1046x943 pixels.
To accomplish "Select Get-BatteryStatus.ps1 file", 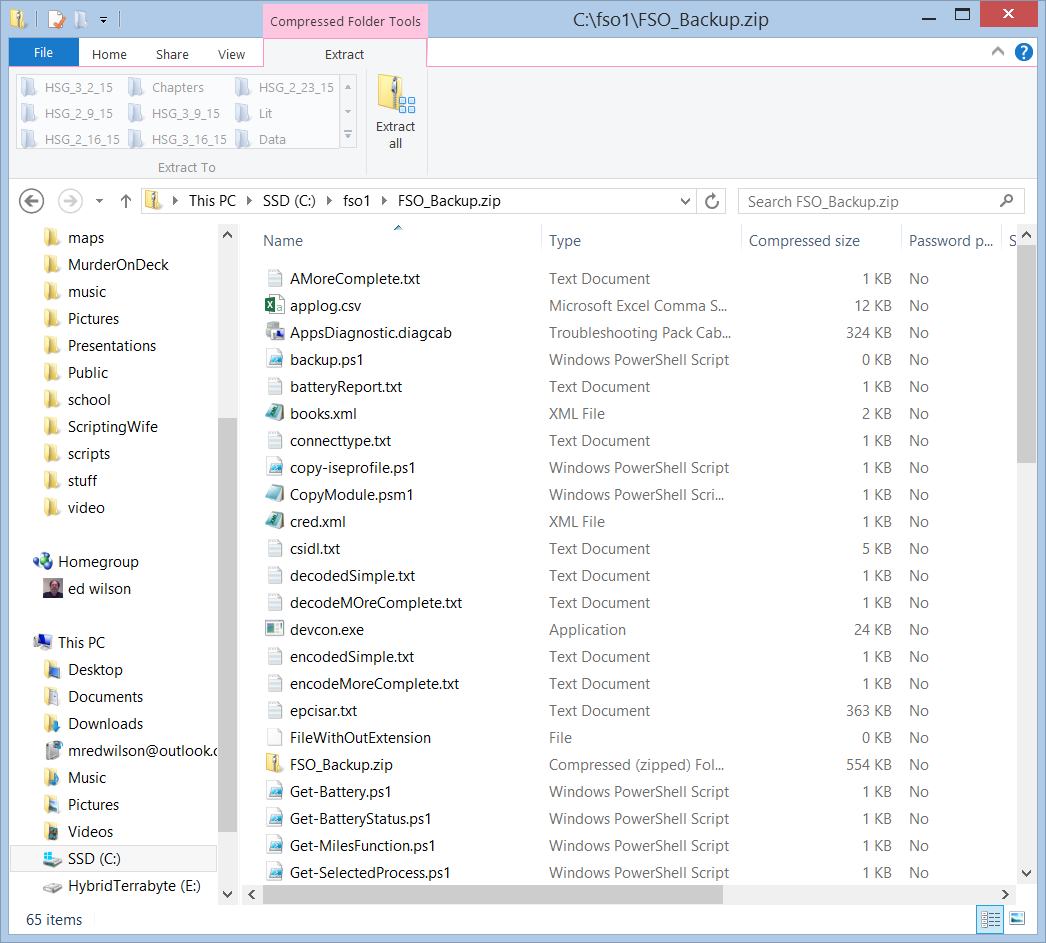I will pos(360,818).
